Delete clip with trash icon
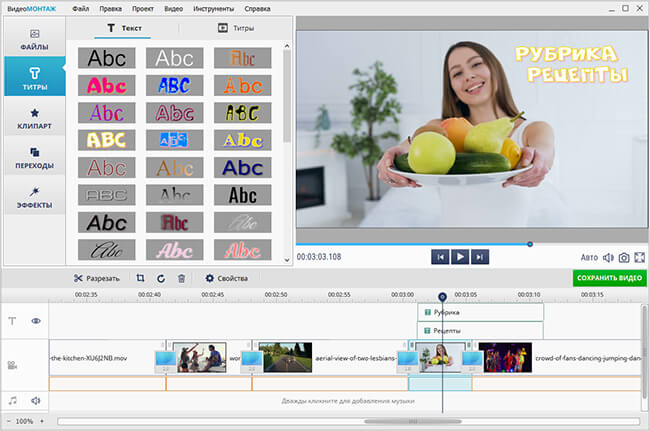 pyautogui.click(x=181, y=278)
